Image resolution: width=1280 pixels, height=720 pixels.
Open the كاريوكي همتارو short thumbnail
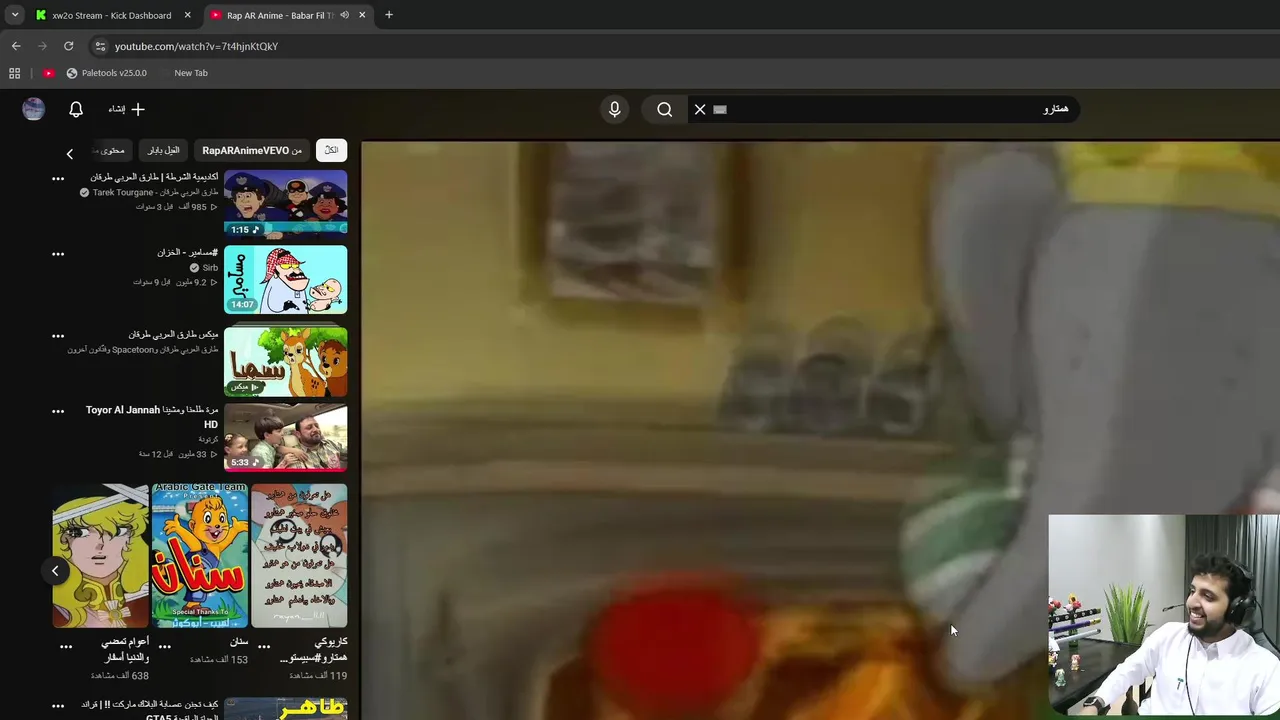click(299, 556)
